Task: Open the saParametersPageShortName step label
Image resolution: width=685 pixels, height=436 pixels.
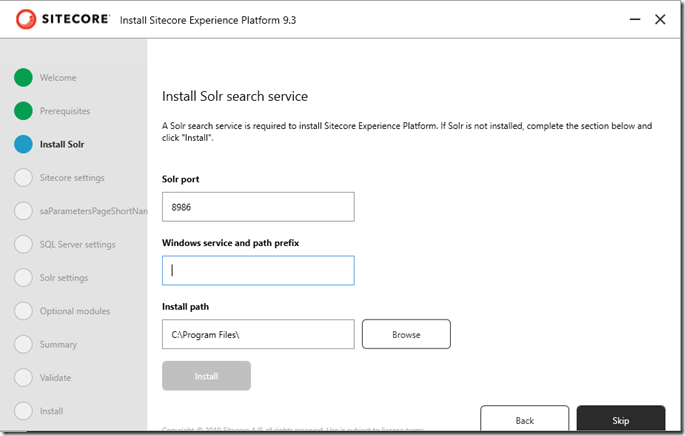Action: (x=93, y=211)
